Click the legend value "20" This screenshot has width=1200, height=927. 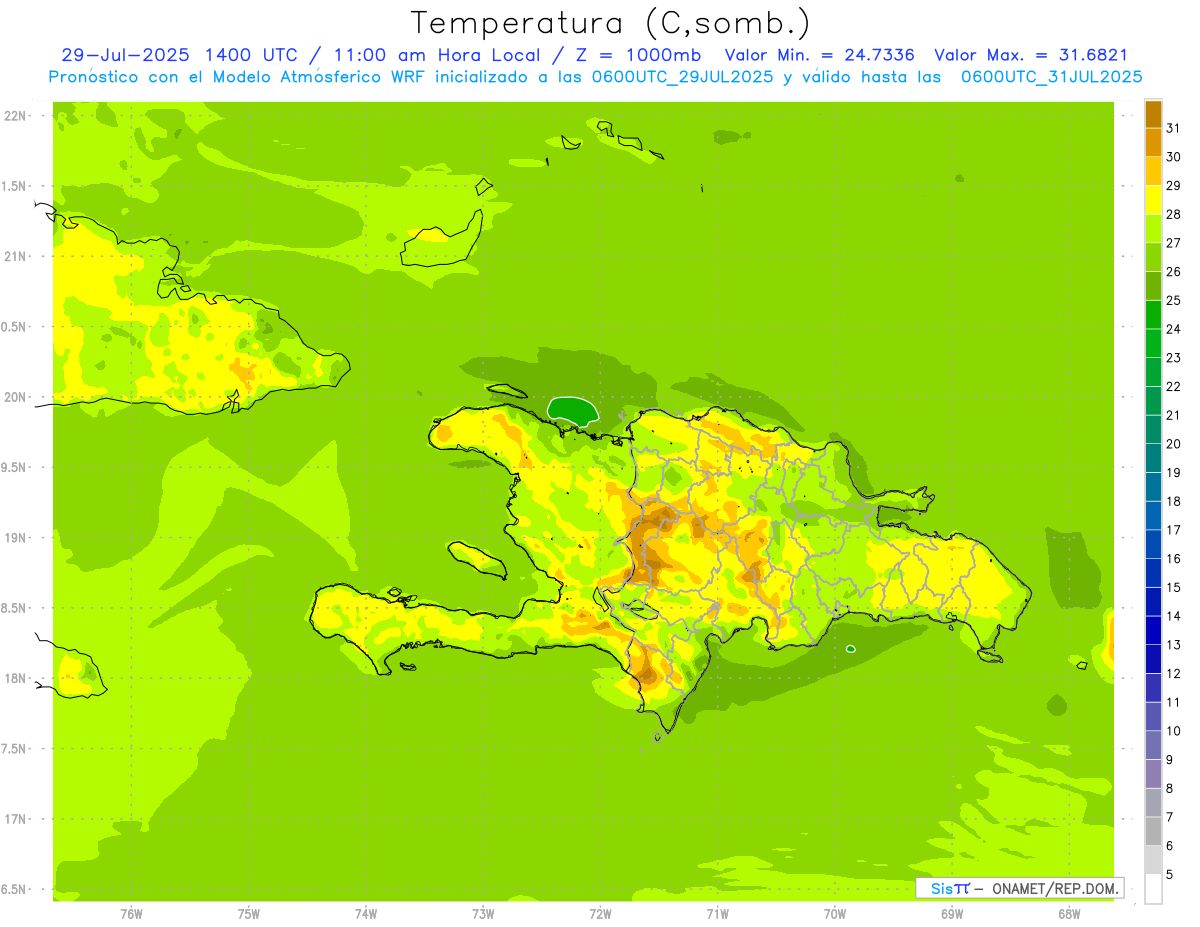[x=1173, y=444]
